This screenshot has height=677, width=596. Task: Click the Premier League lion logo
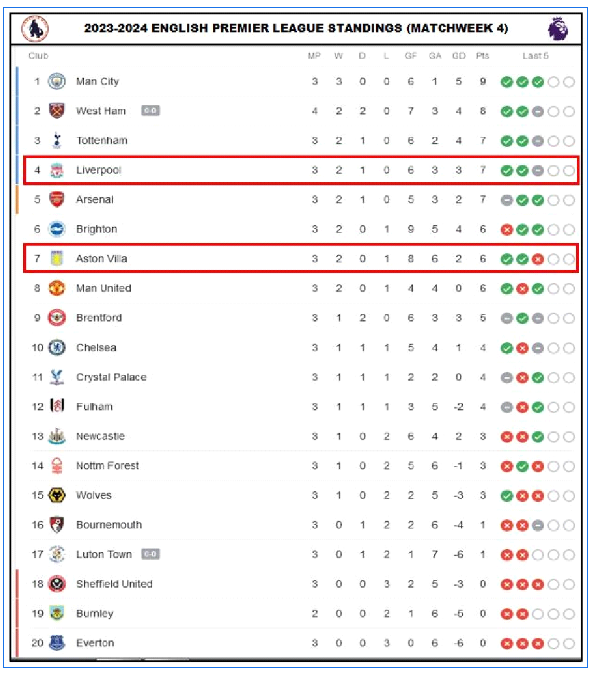558,28
